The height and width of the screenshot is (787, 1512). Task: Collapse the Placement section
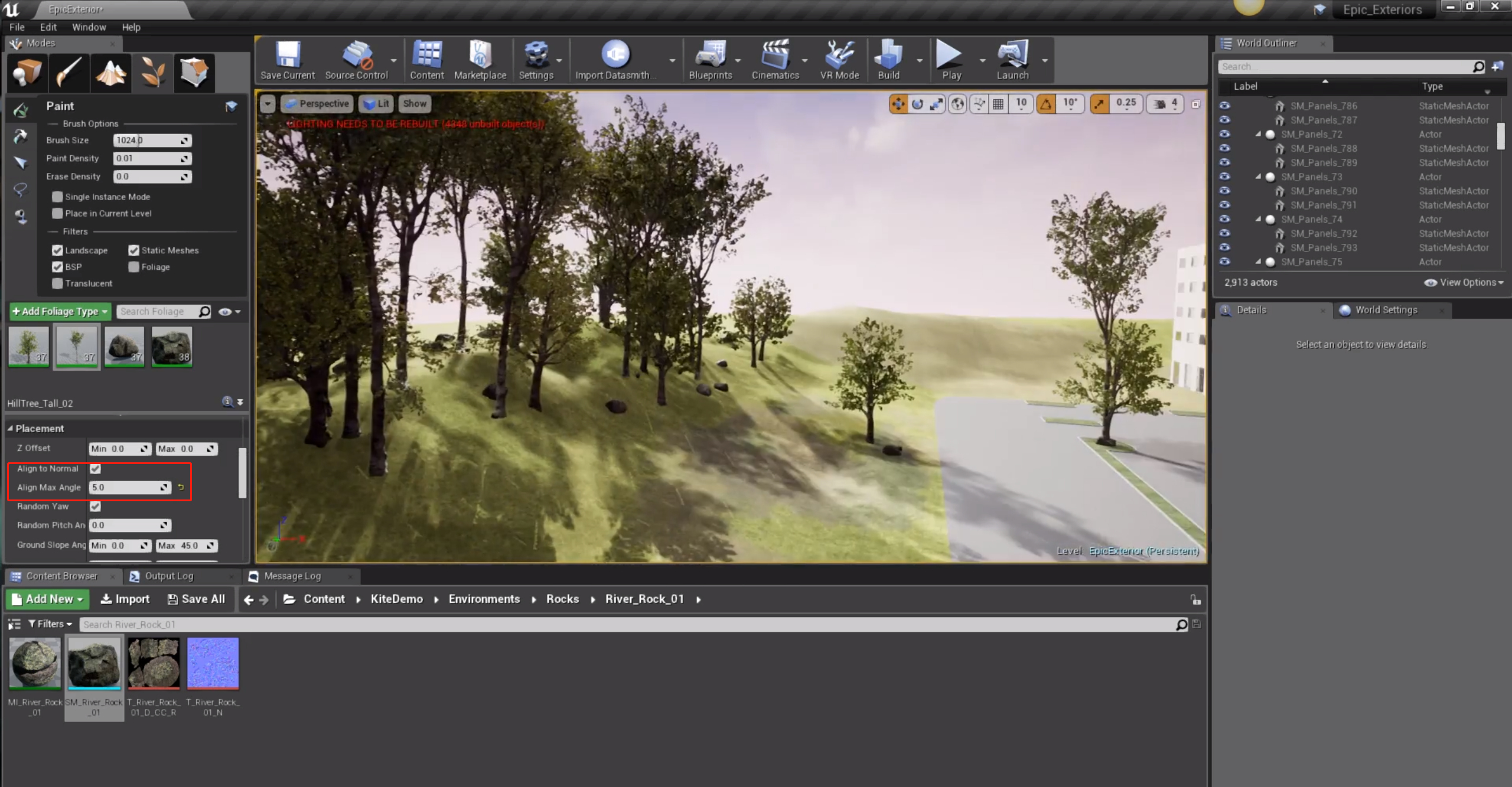[10, 428]
